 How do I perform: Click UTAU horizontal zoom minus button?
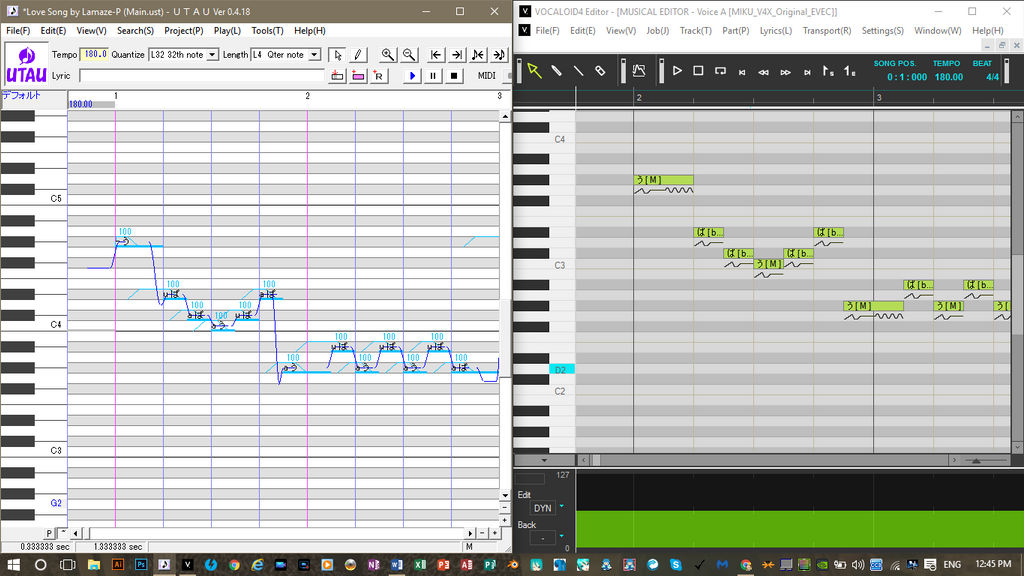tap(483, 533)
